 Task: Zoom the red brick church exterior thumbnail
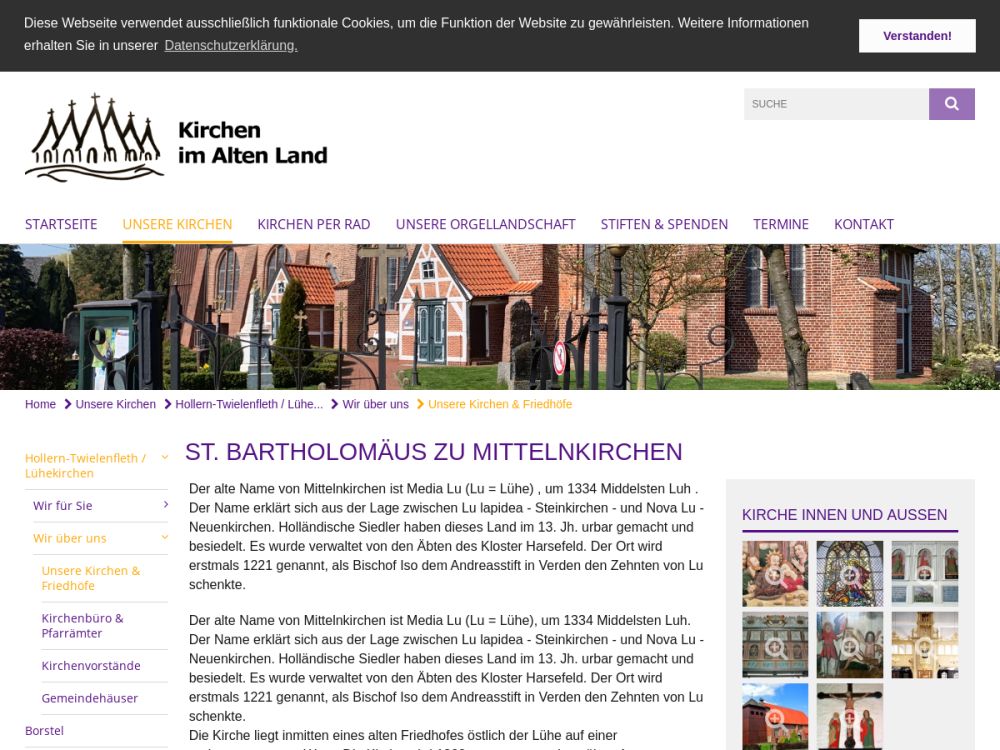point(775,716)
